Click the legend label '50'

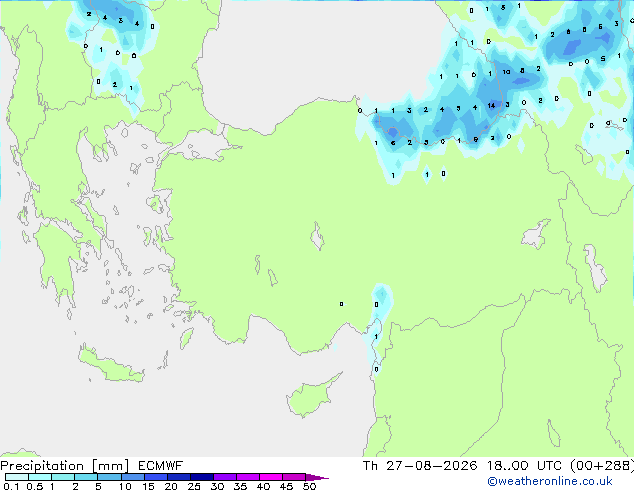pyautogui.click(x=309, y=486)
